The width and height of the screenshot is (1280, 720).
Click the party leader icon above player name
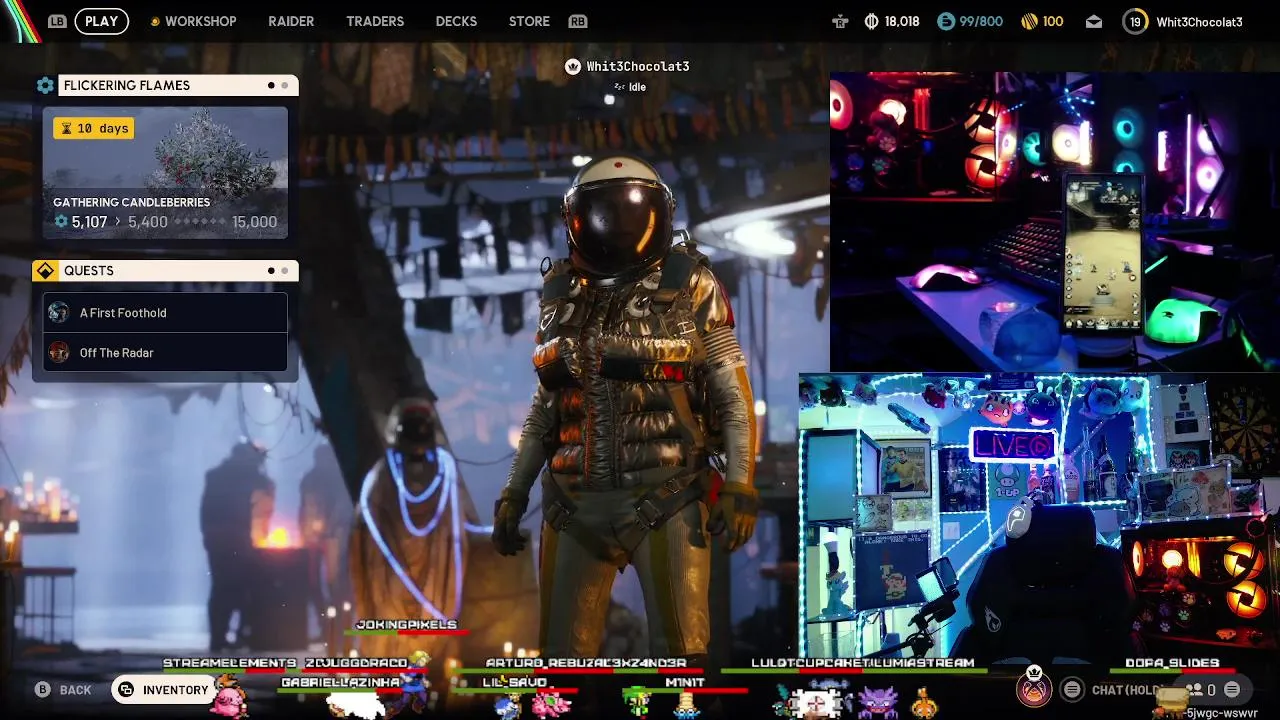[573, 66]
